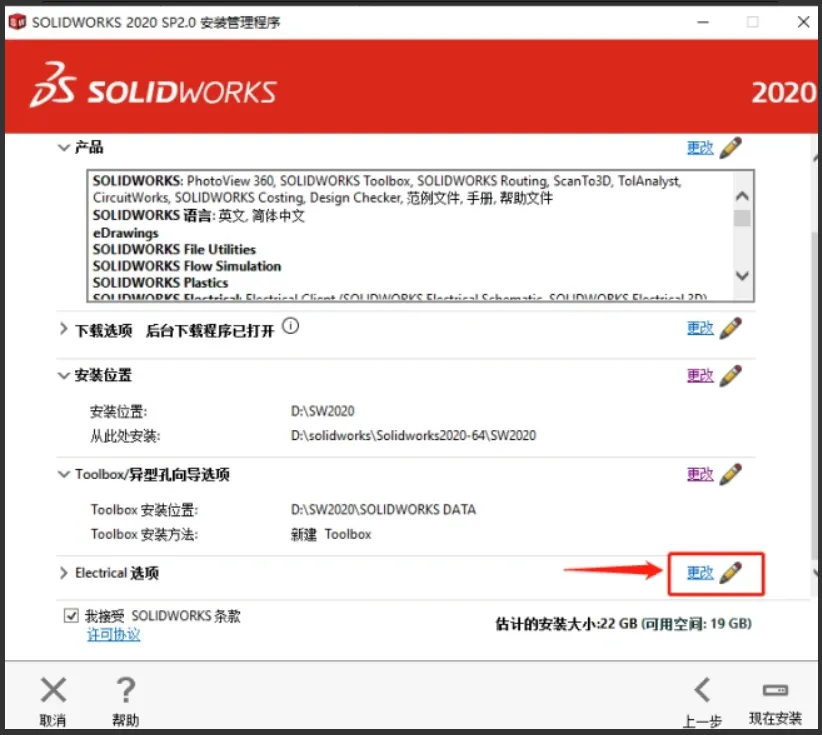This screenshot has width=822, height=735.
Task: Toggle 我接受 SOLIDWORKS 条款 checkbox
Action: pyautogui.click(x=71, y=615)
